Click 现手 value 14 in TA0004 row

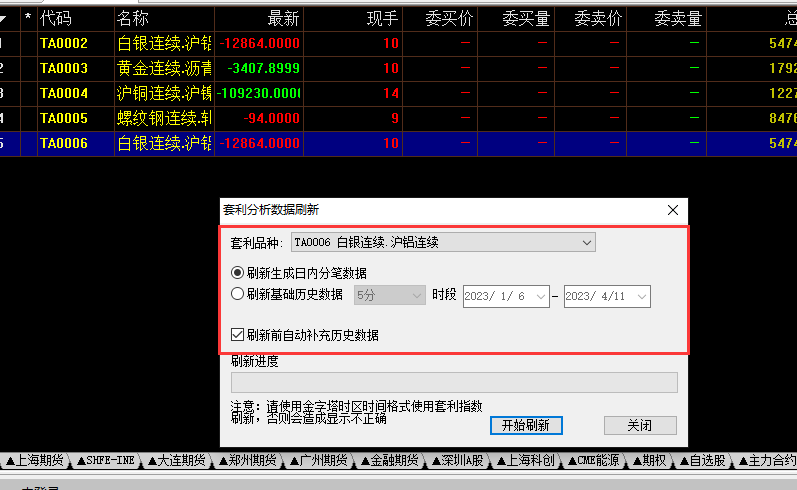tap(391, 94)
